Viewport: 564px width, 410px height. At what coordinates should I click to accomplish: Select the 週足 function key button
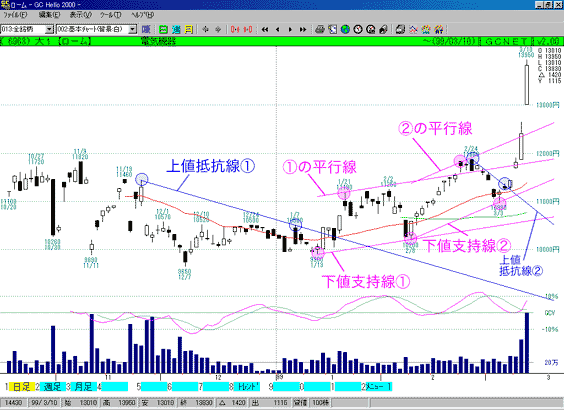(x=53, y=387)
